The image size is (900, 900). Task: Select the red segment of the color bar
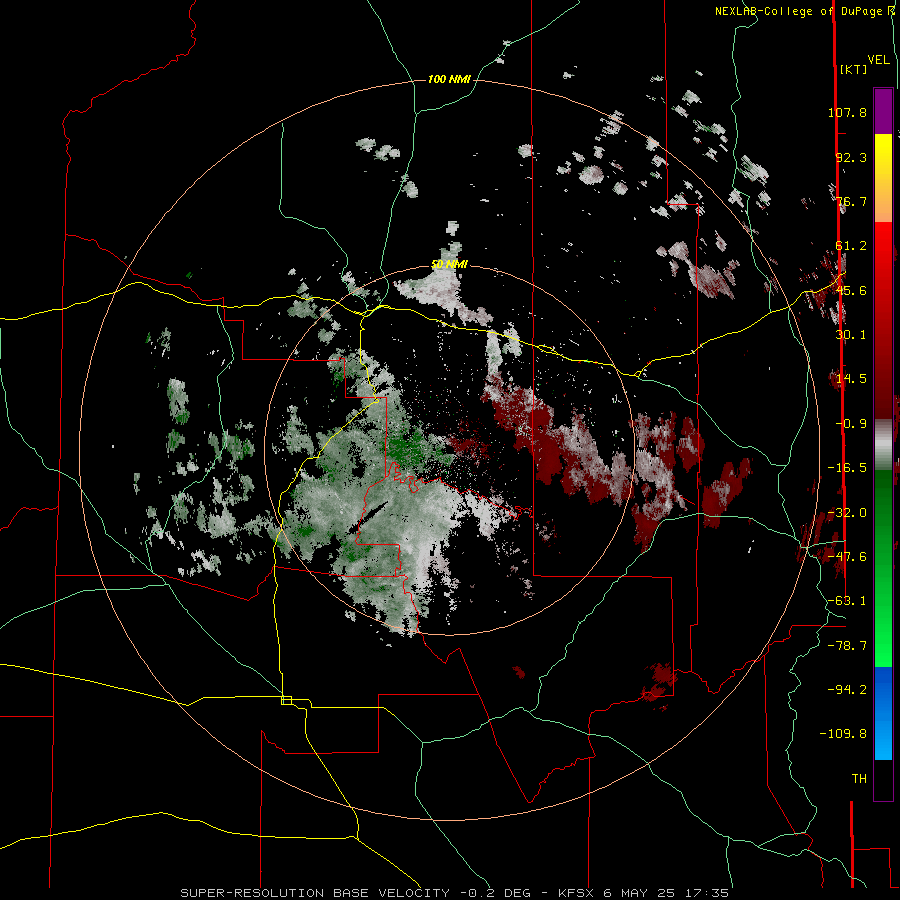pyautogui.click(x=883, y=320)
